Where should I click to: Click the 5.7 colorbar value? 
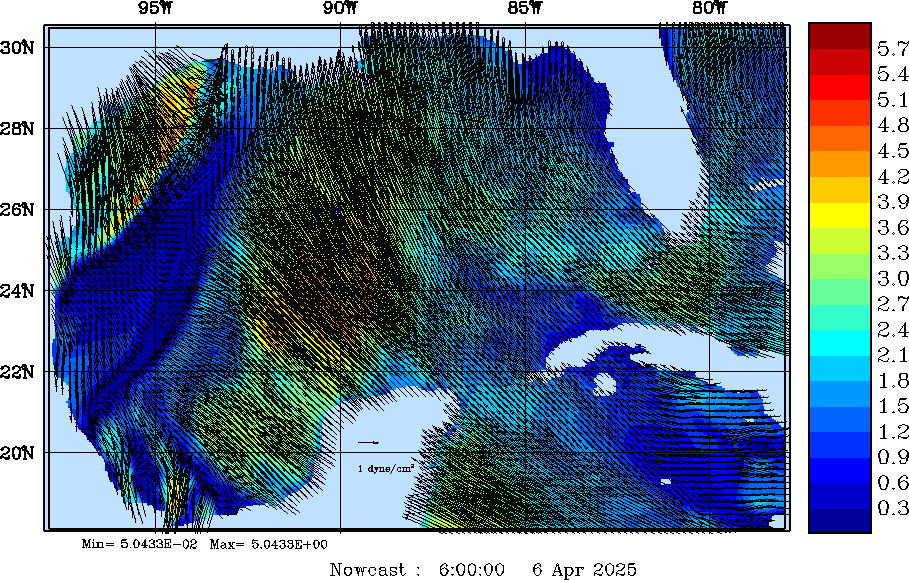pos(893,49)
